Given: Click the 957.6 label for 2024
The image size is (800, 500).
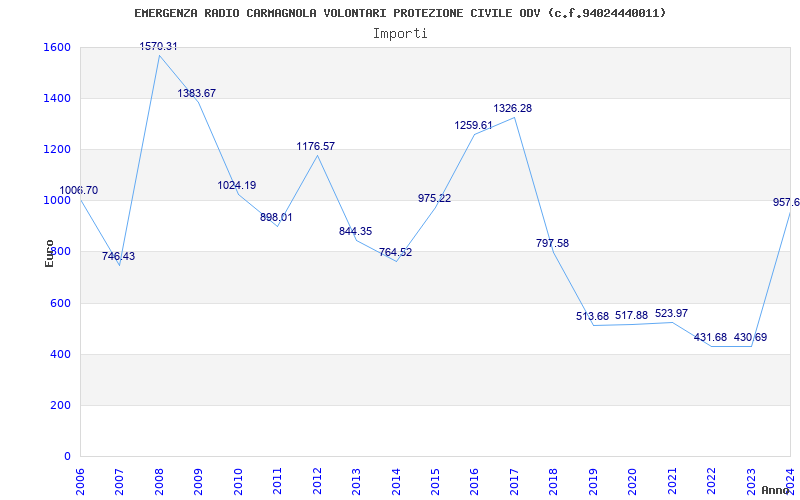Looking at the screenshot, I should (x=786, y=203).
